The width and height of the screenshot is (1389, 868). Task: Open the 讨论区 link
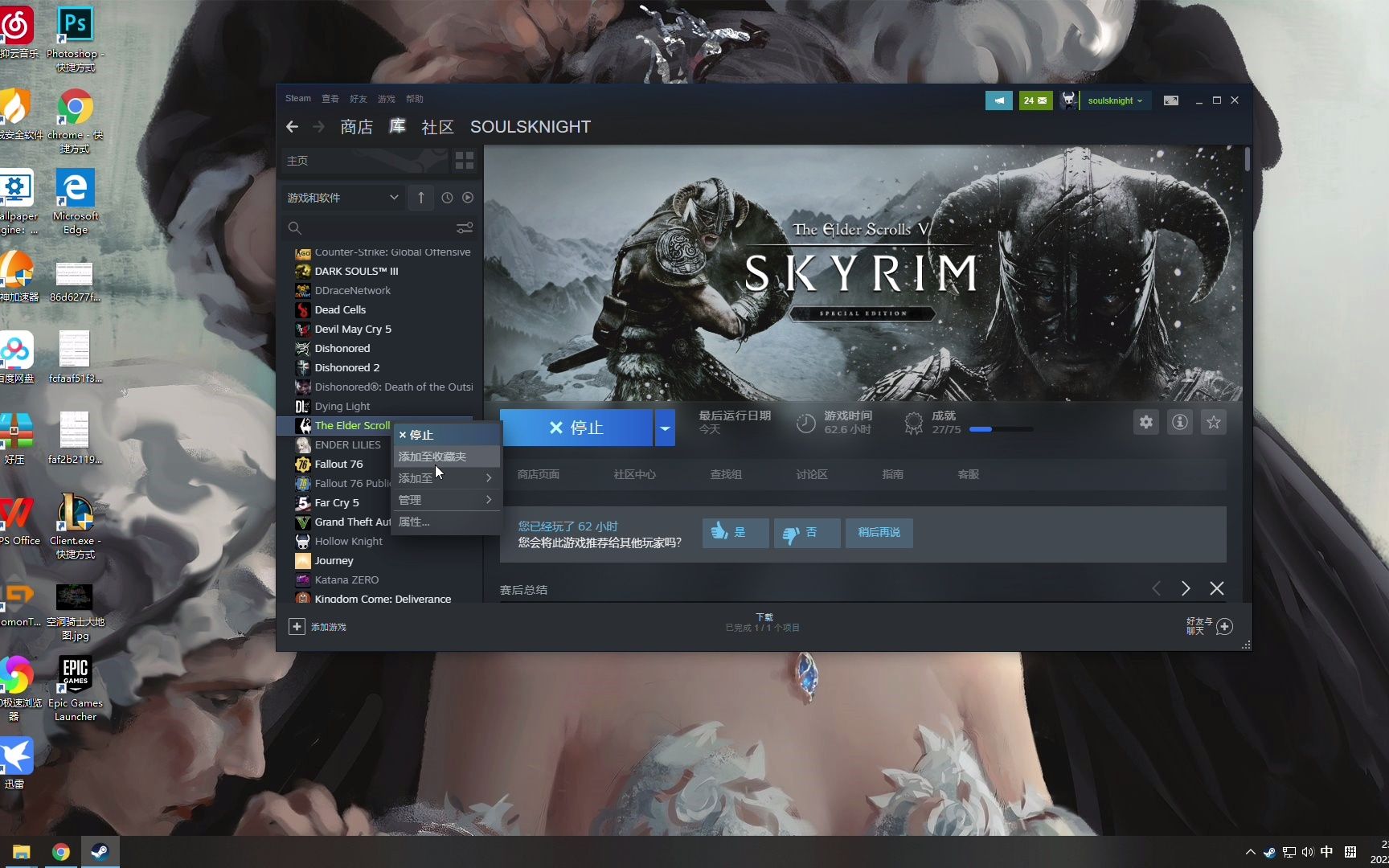click(812, 475)
